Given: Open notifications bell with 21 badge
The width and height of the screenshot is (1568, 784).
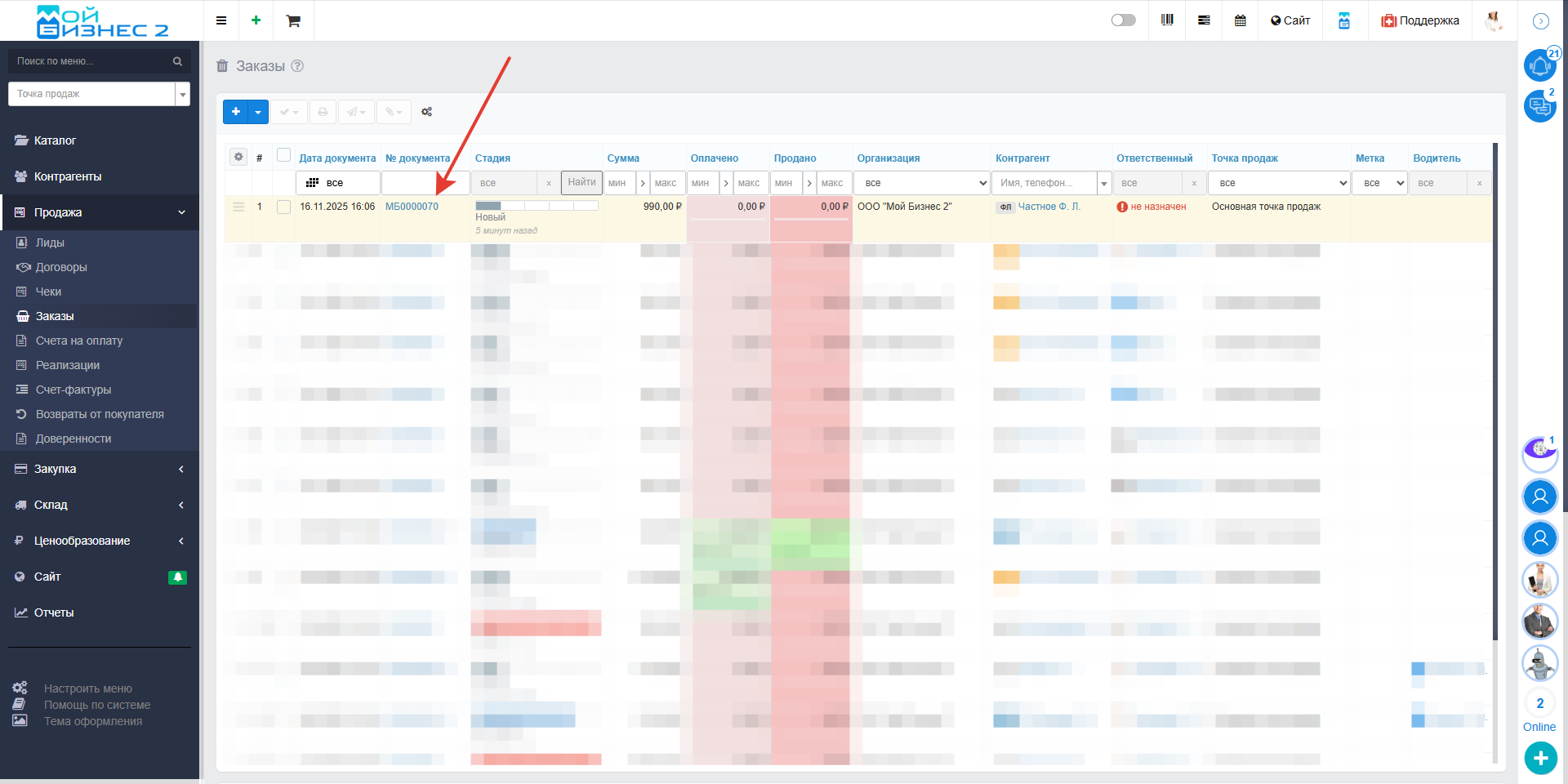Looking at the screenshot, I should coord(1539,65).
